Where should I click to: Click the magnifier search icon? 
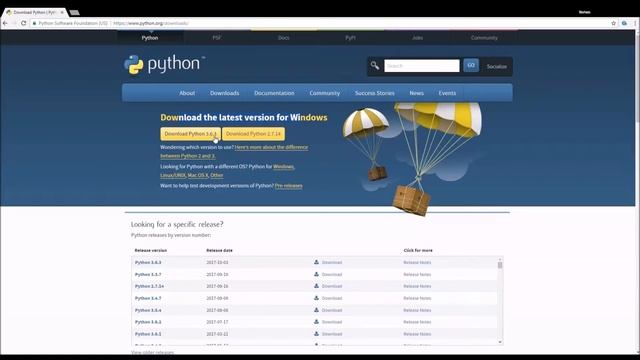point(375,65)
